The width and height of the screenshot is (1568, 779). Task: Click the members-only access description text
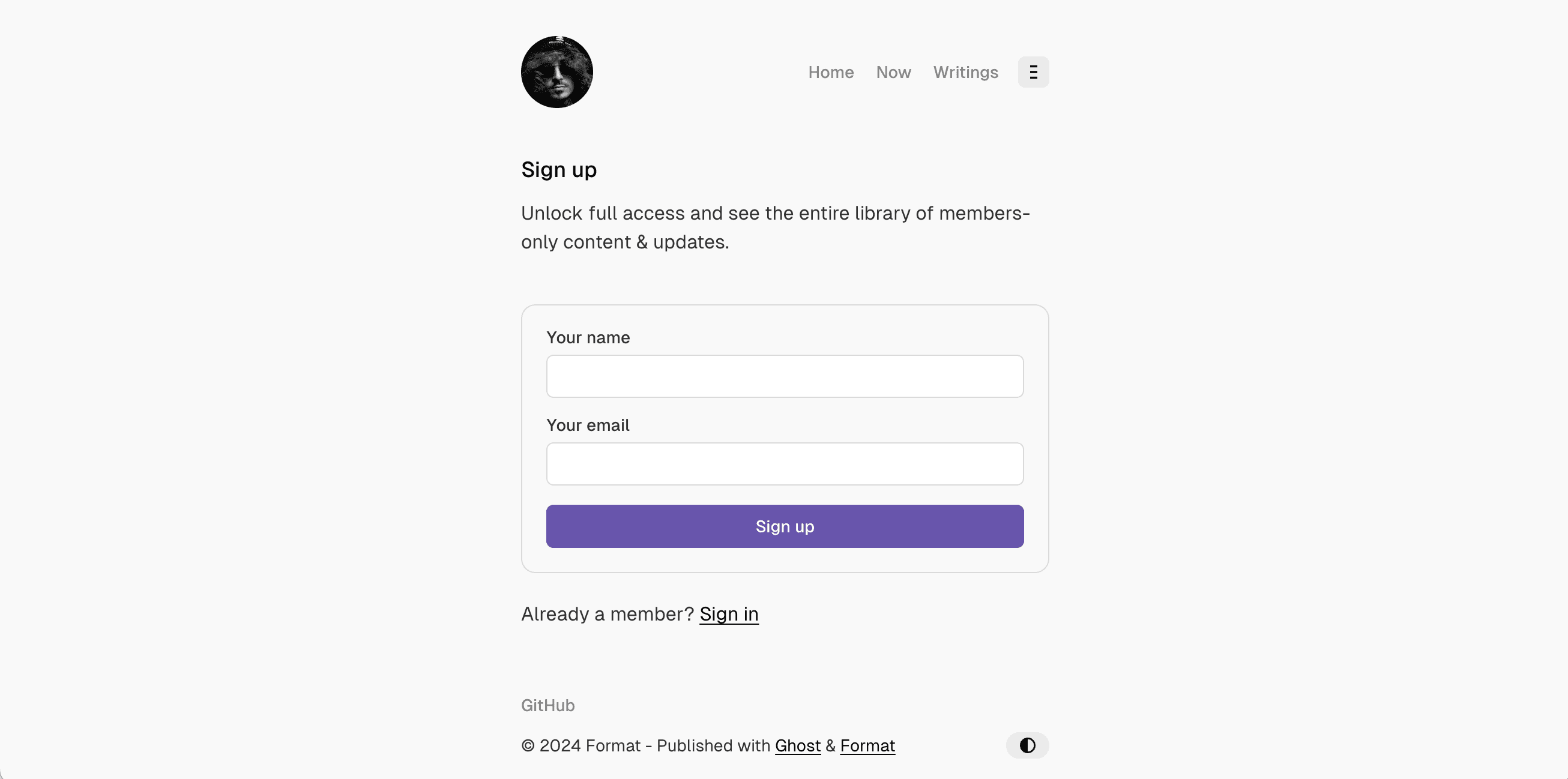776,227
